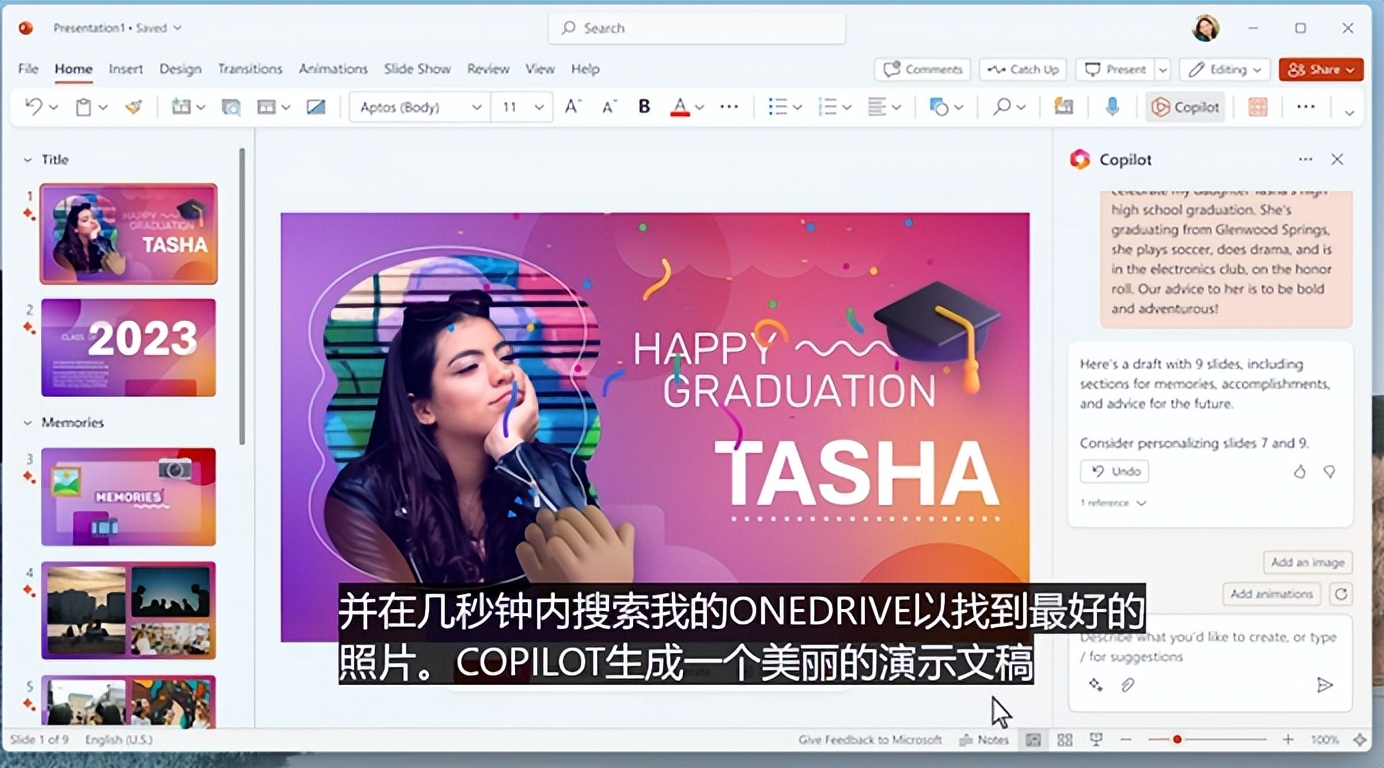
Task: Click the Add an image suggestion
Action: tap(1307, 562)
